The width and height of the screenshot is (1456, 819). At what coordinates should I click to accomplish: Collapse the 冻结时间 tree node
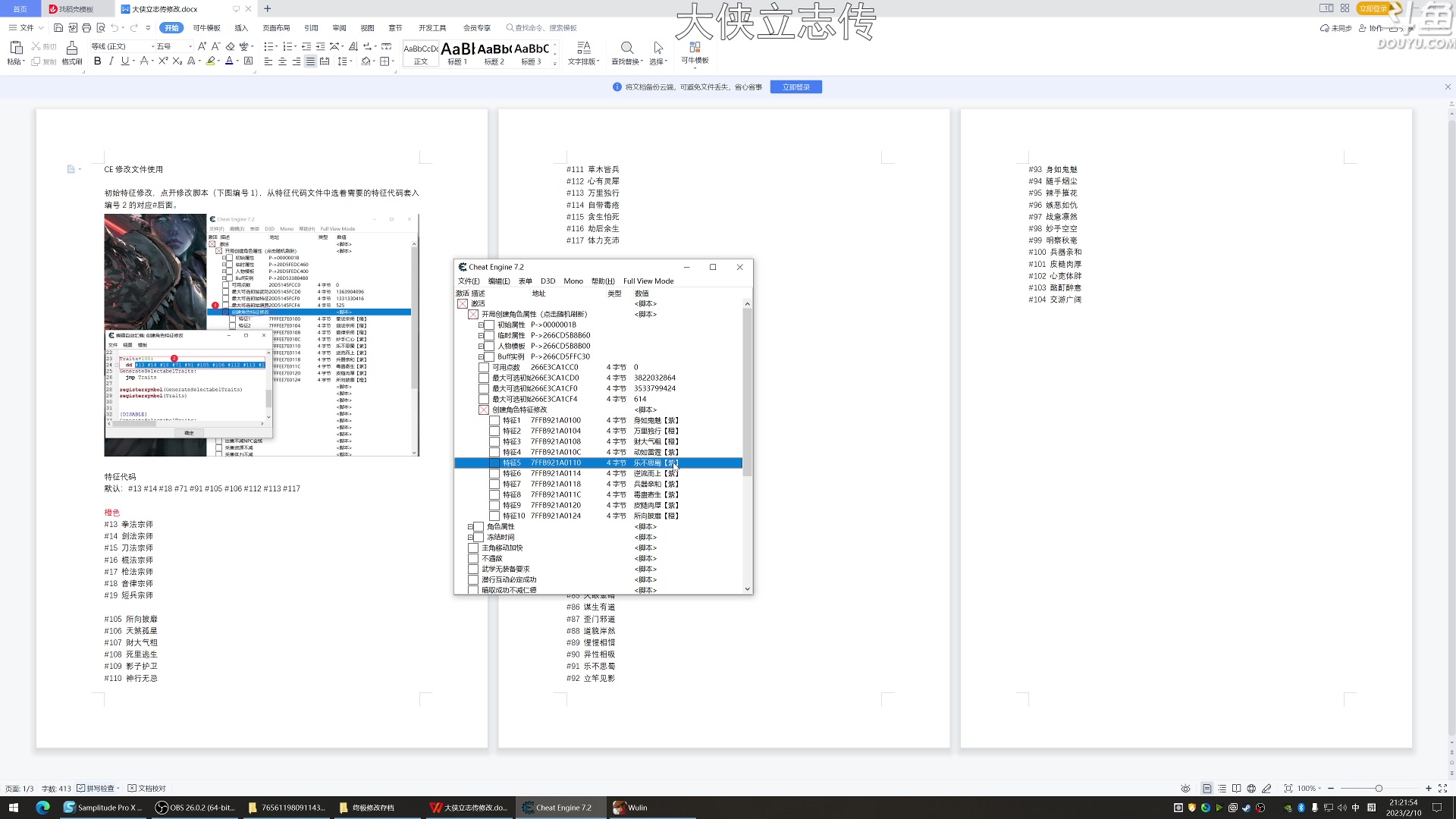point(470,538)
